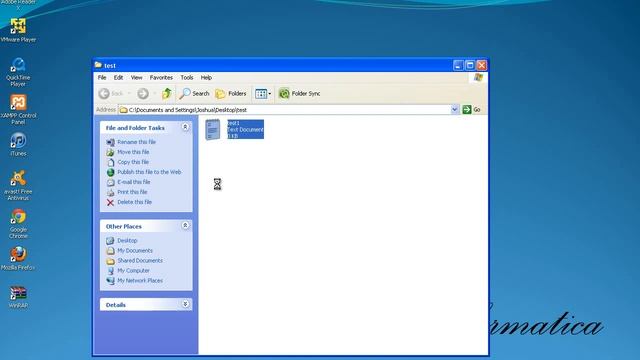Open the Edit menu
The image size is (640, 360).
(x=118, y=78)
